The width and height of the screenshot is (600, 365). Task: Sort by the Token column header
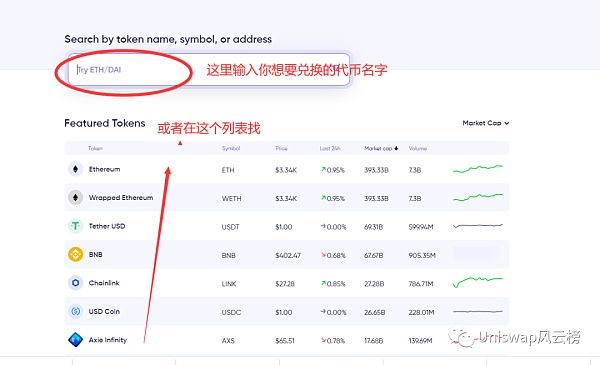click(95, 148)
